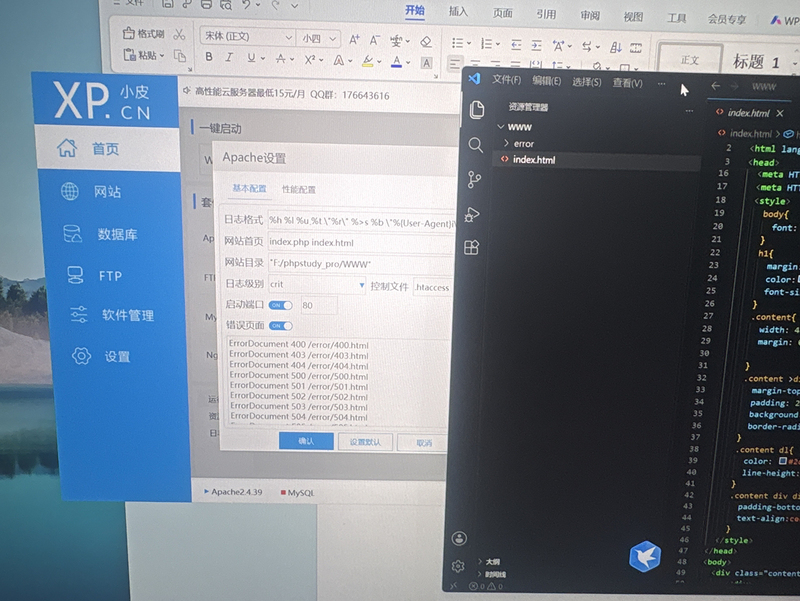
Task: Click the Numbered list icon in WPS
Action: [486, 44]
